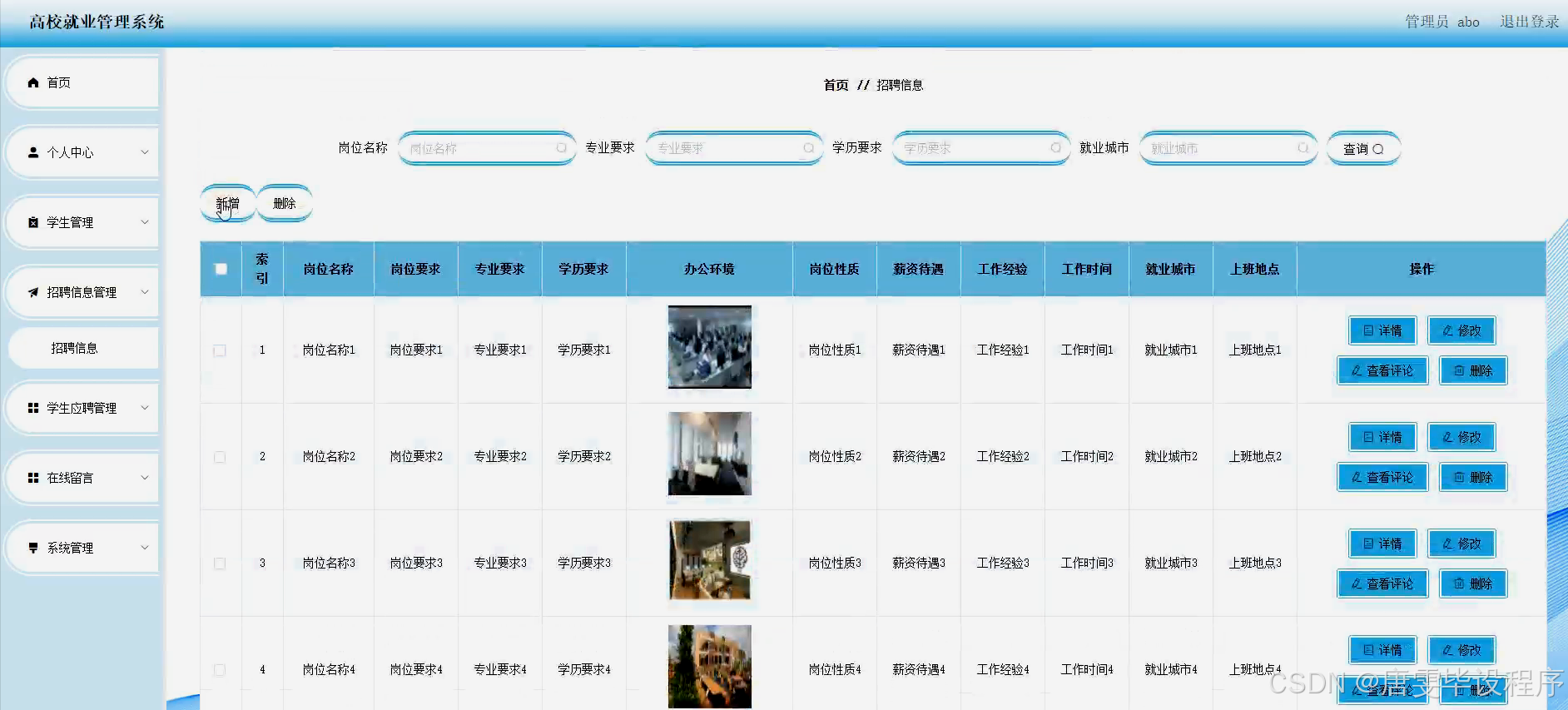Click 修改 for row 岗位名称1
1568x710 pixels.
pyautogui.click(x=1461, y=330)
